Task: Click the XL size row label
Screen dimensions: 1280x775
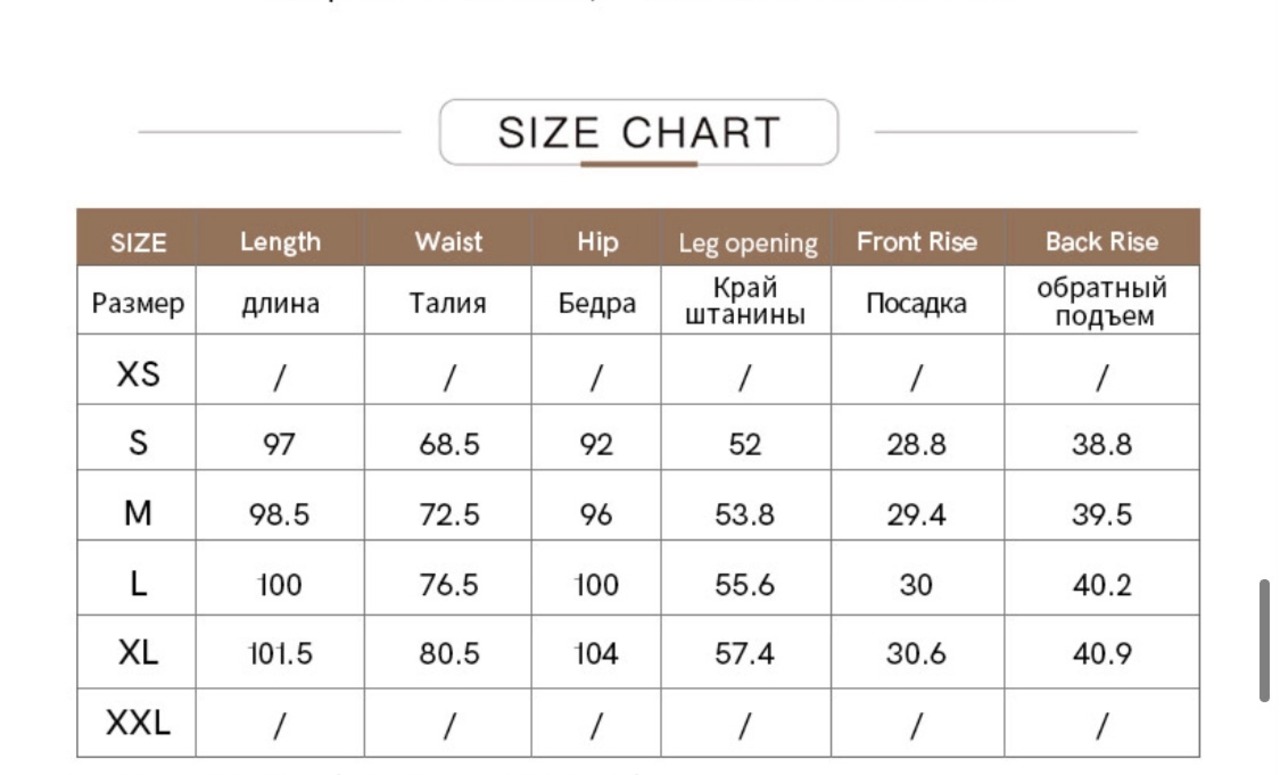Action: (138, 653)
